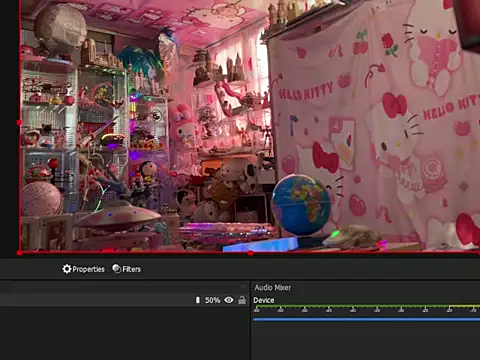Click the blue Device volume slider
Viewport: 480px width, 360px height.
pos(366,319)
